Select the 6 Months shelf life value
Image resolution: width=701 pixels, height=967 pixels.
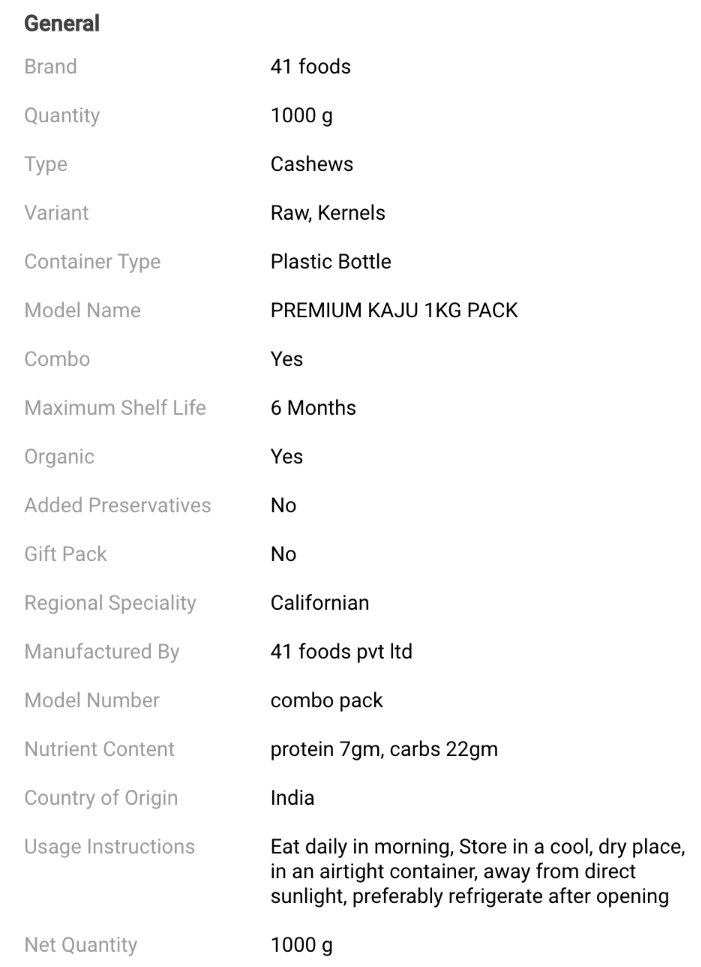(x=313, y=408)
